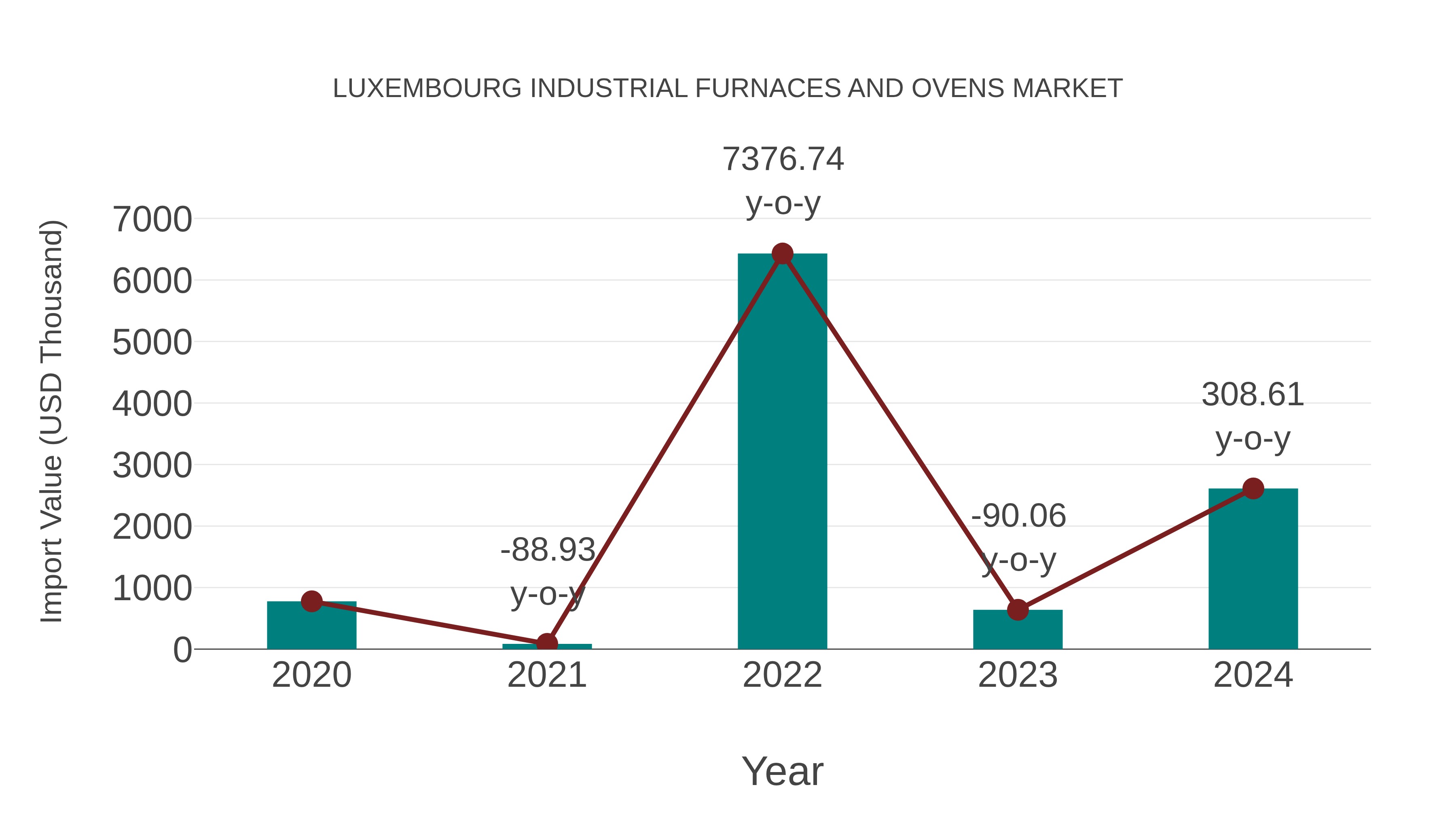Click the 2021 line data point marker
Image resolution: width=1456 pixels, height=819 pixels.
pyautogui.click(x=547, y=643)
